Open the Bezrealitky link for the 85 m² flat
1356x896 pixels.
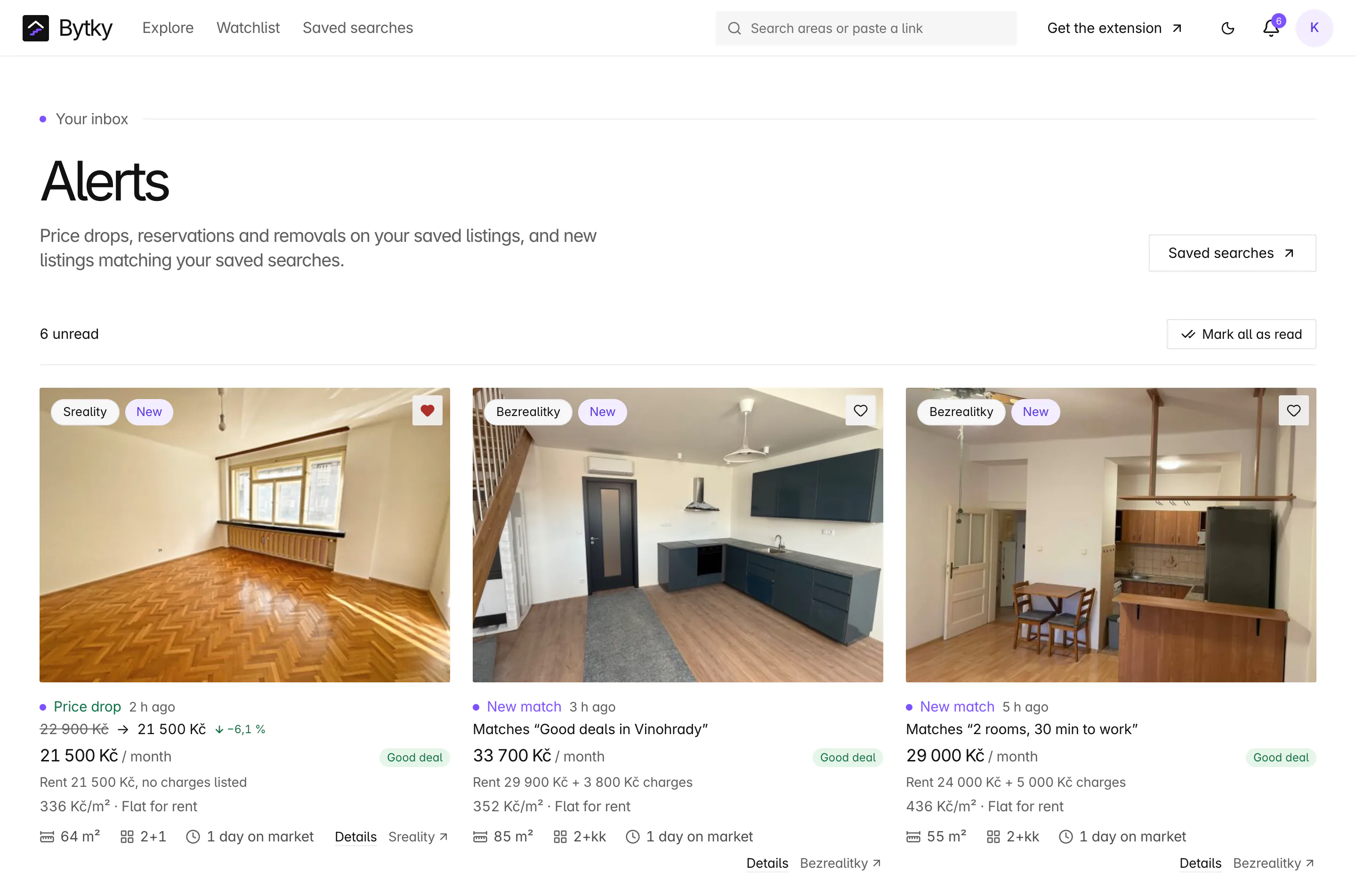[x=840, y=863]
